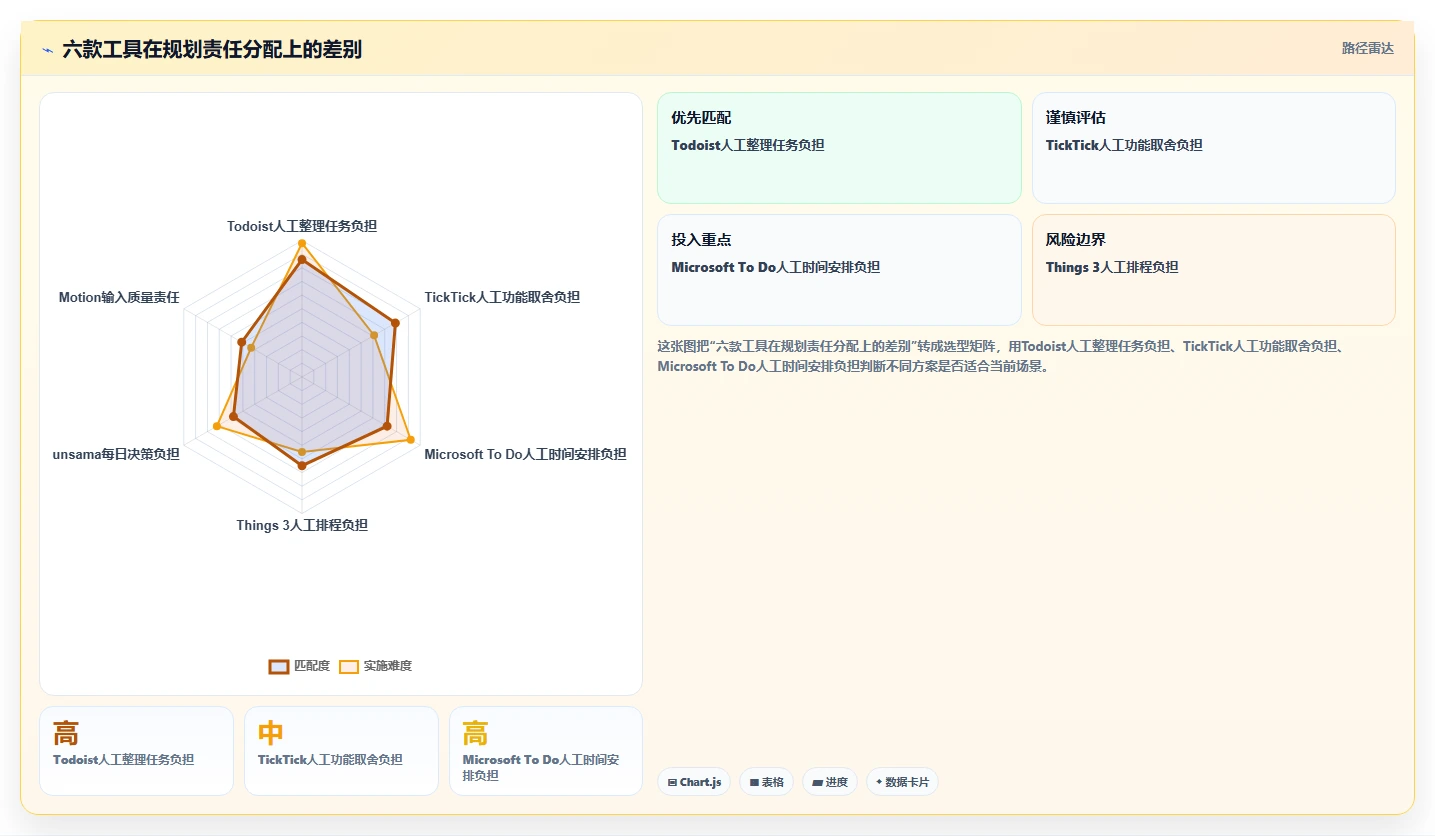Click orange 实施难度 point on unsama axis

tap(217, 427)
